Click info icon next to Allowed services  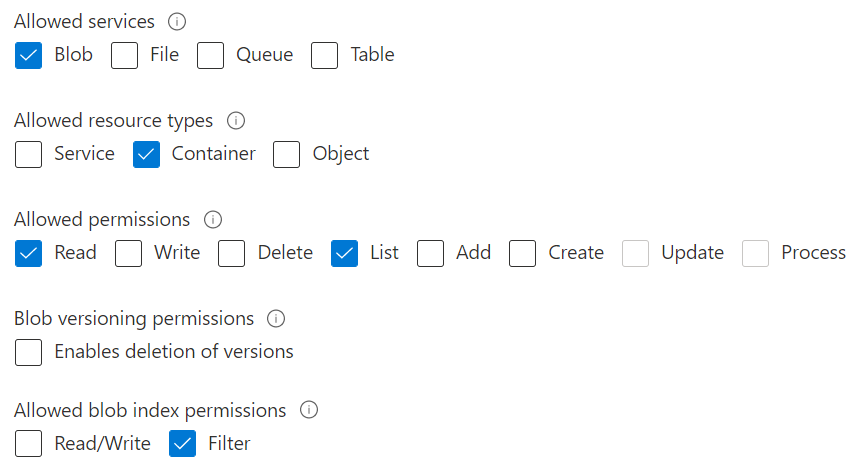tap(178, 22)
